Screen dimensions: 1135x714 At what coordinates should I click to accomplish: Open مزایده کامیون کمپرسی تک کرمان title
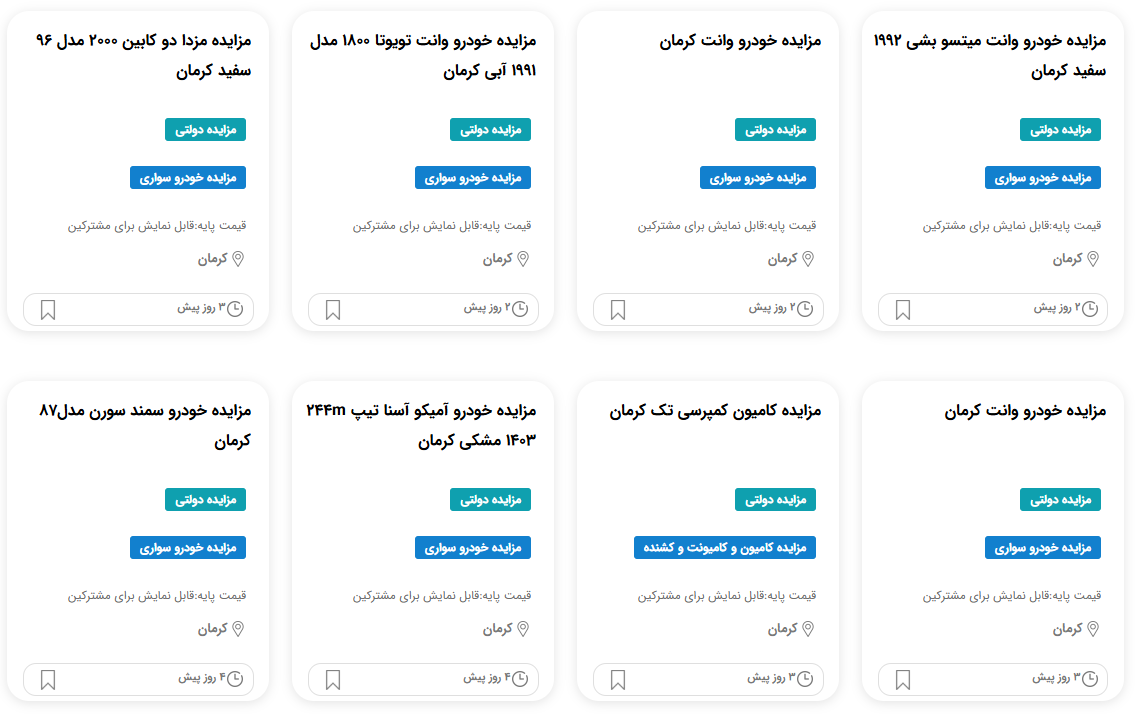tap(715, 411)
